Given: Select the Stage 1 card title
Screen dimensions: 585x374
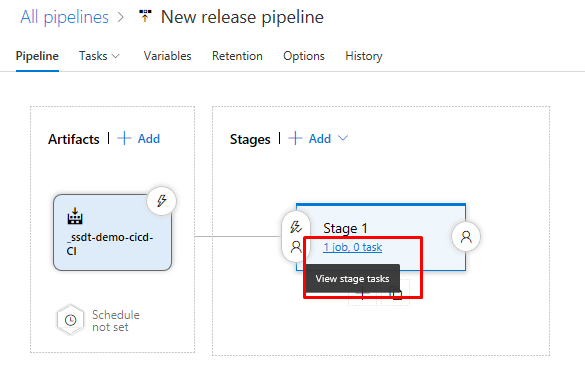Looking at the screenshot, I should [345, 228].
